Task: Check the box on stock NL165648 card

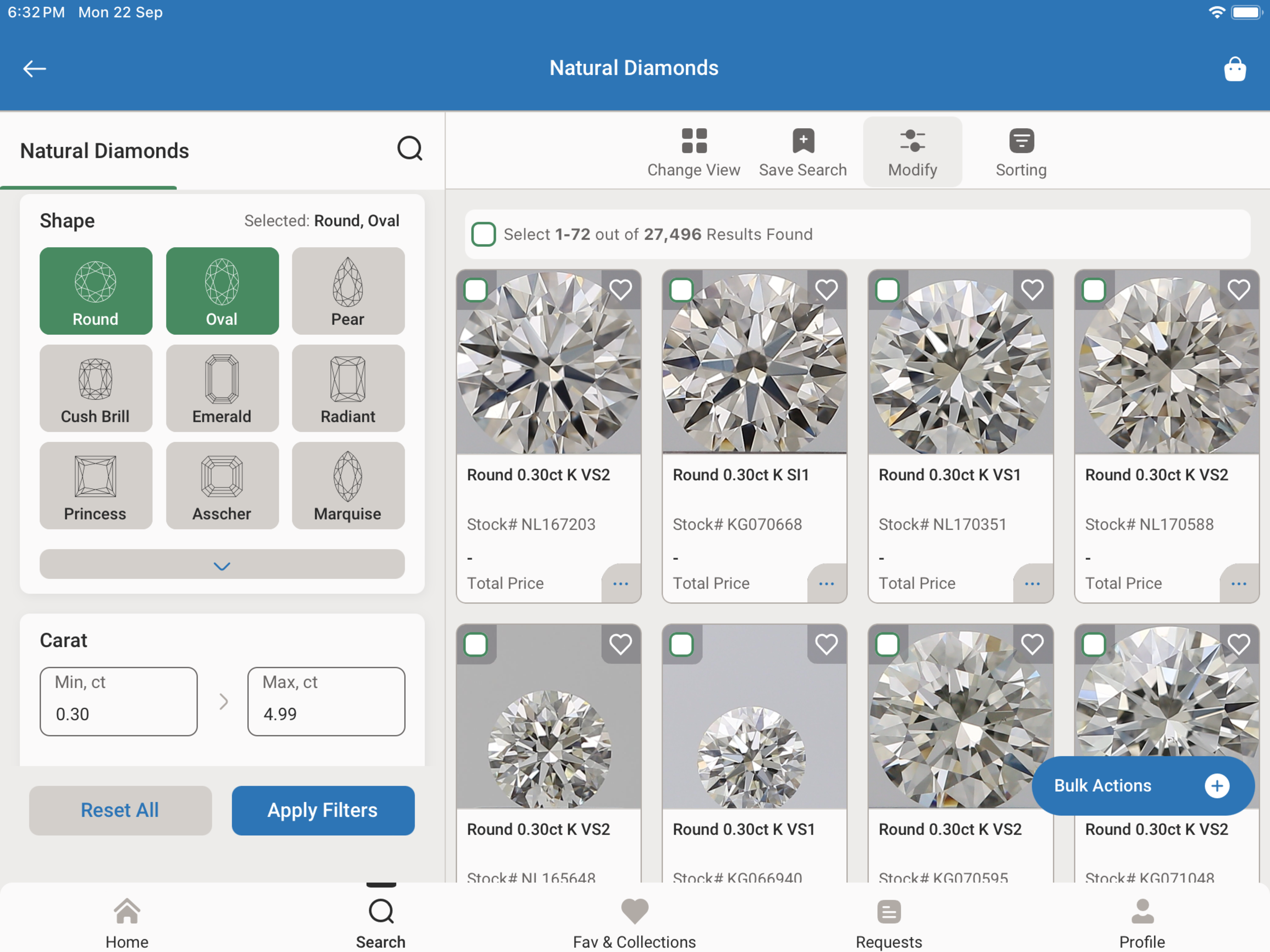Action: [x=476, y=645]
